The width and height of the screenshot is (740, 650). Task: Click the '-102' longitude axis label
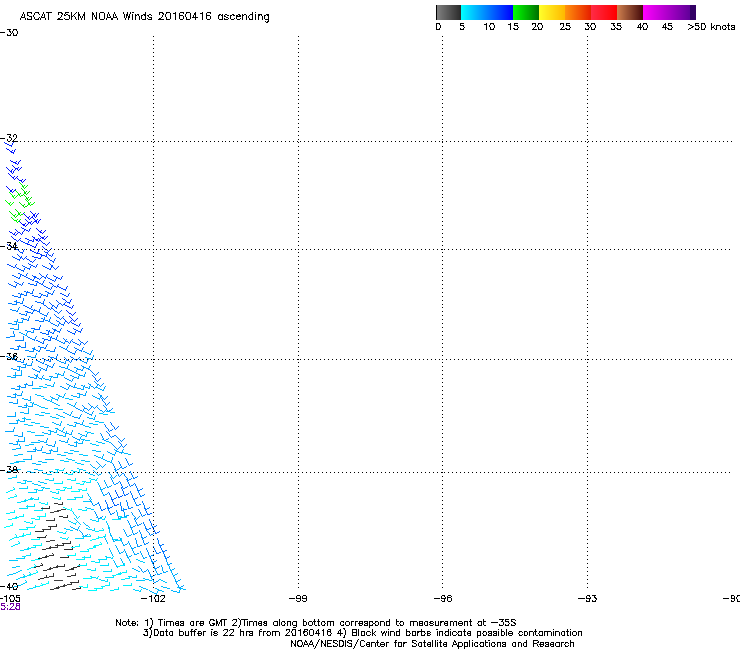(x=153, y=599)
